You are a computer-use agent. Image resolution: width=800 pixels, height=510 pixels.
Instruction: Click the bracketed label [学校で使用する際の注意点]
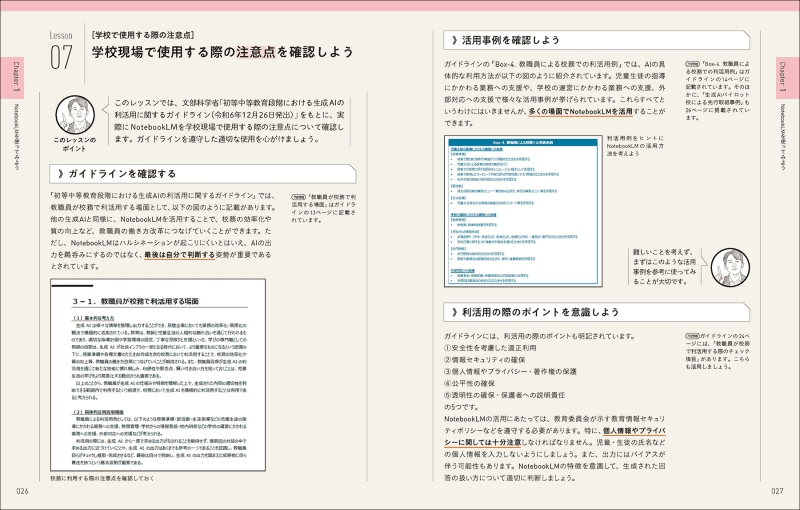pos(143,35)
